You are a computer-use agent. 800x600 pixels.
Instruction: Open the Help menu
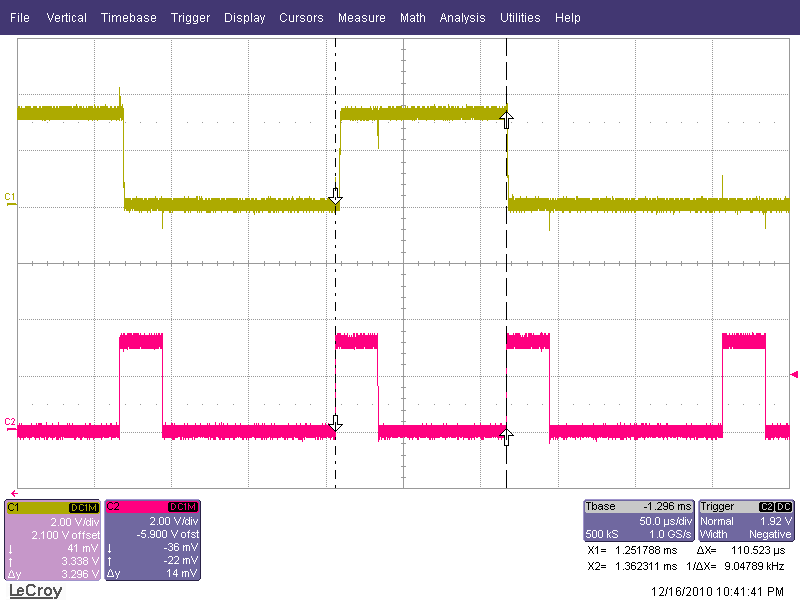click(x=568, y=18)
